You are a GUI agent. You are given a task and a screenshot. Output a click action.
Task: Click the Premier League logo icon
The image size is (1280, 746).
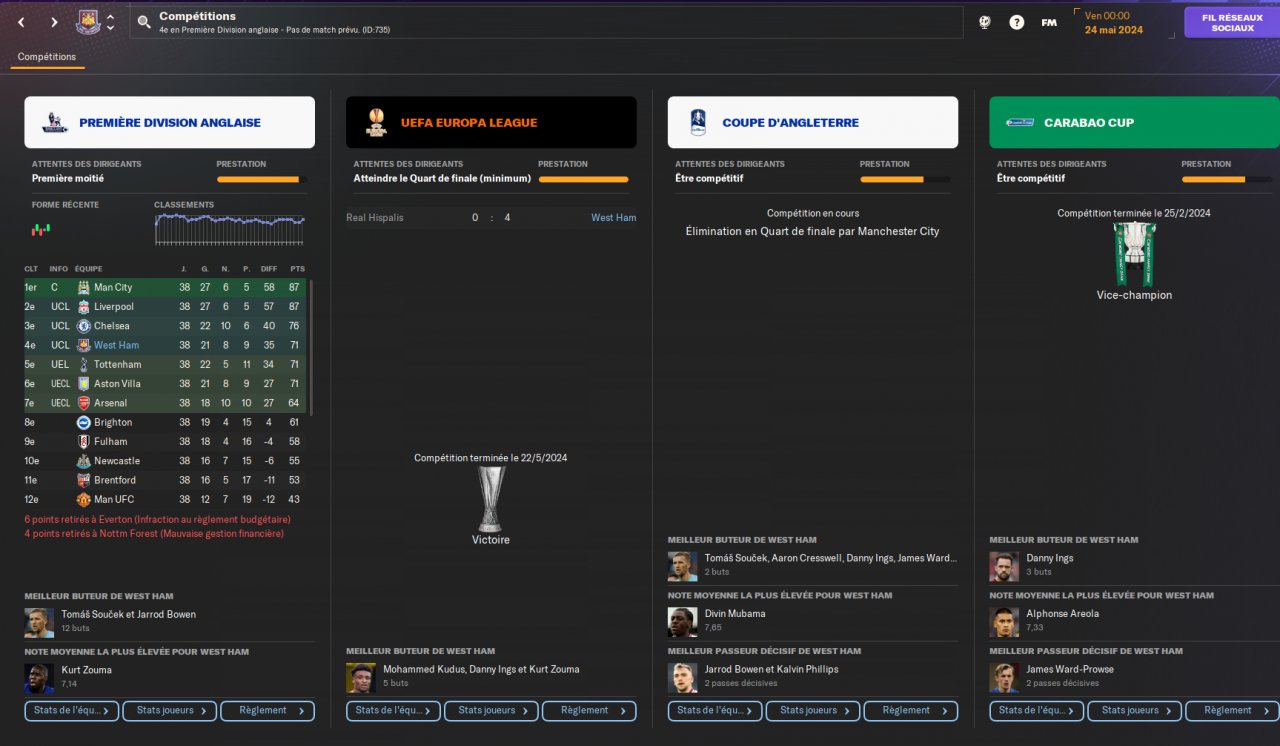pyautogui.click(x=55, y=123)
